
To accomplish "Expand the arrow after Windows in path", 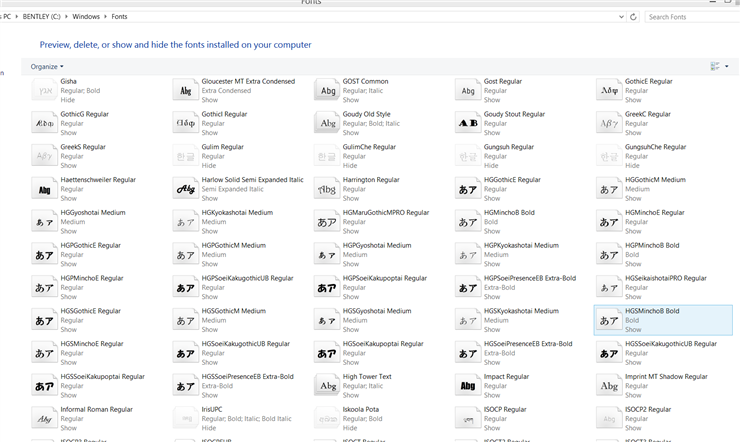I will tap(105, 17).
